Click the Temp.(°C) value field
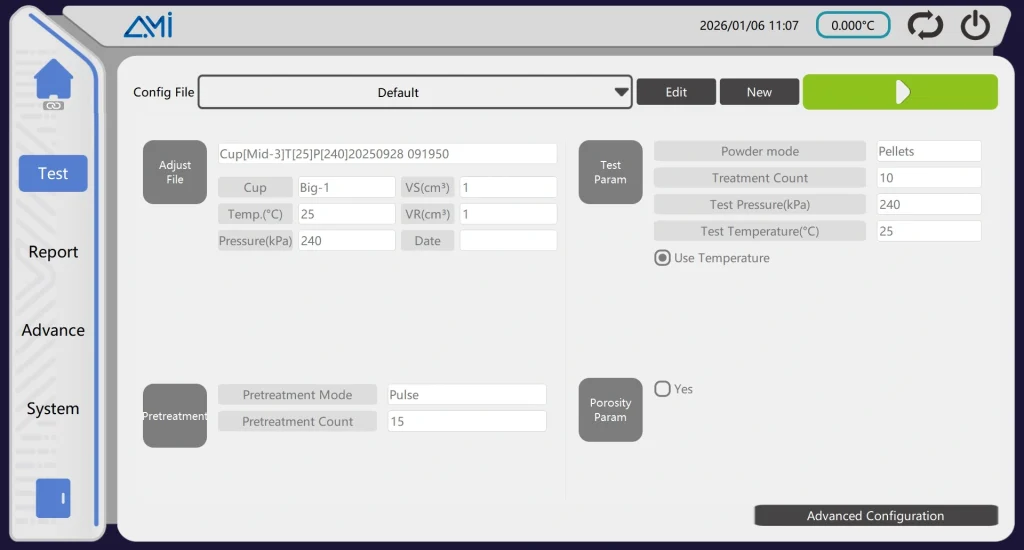Screen dimensions: 1024x550 [x=347, y=214]
